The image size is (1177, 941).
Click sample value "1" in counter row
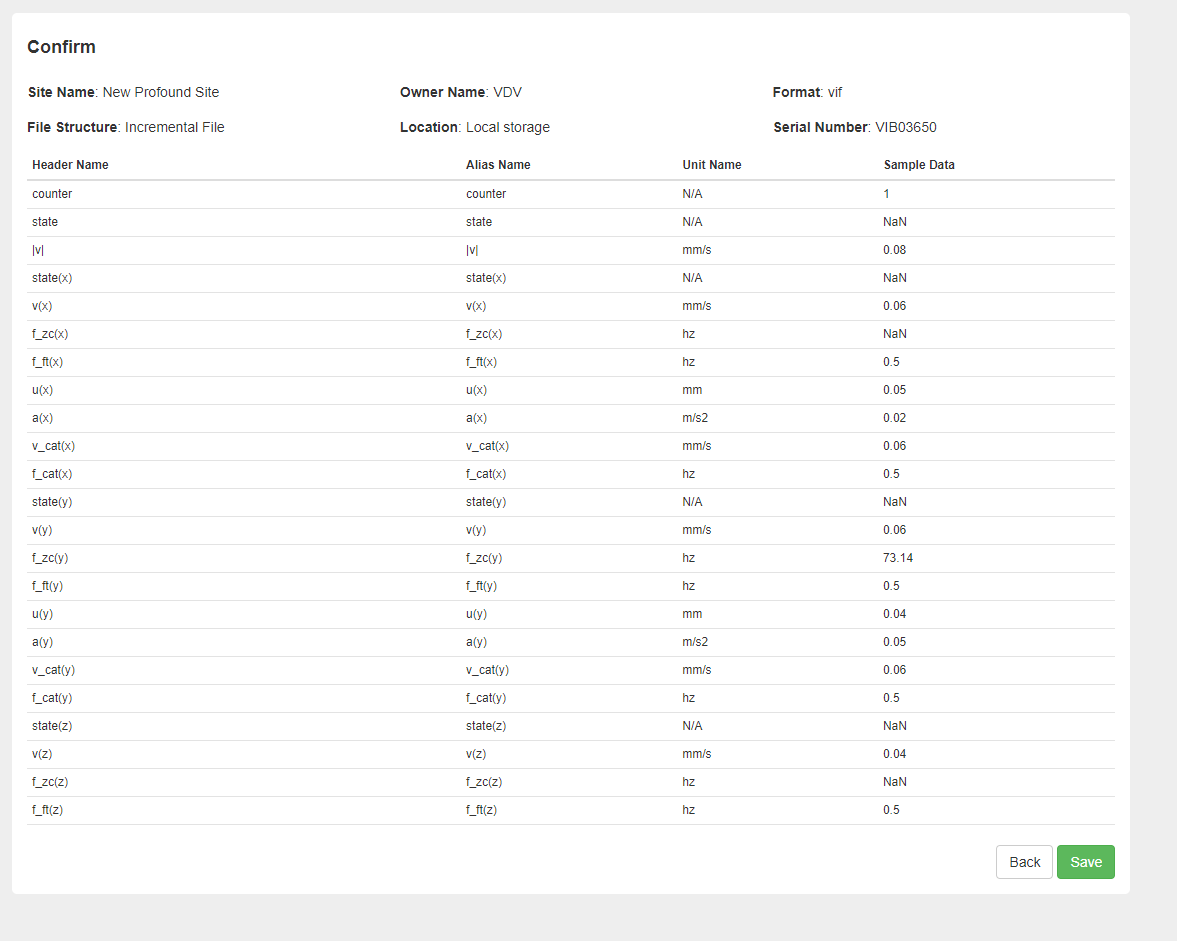887,194
